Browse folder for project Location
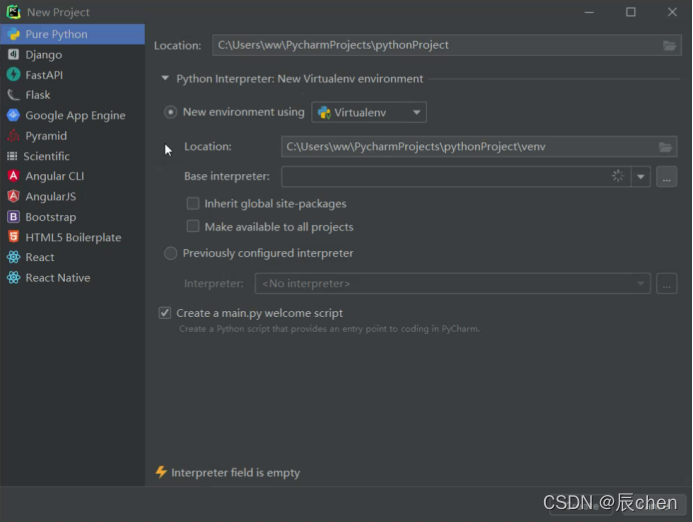Viewport: 693px width, 522px height. pos(669,45)
